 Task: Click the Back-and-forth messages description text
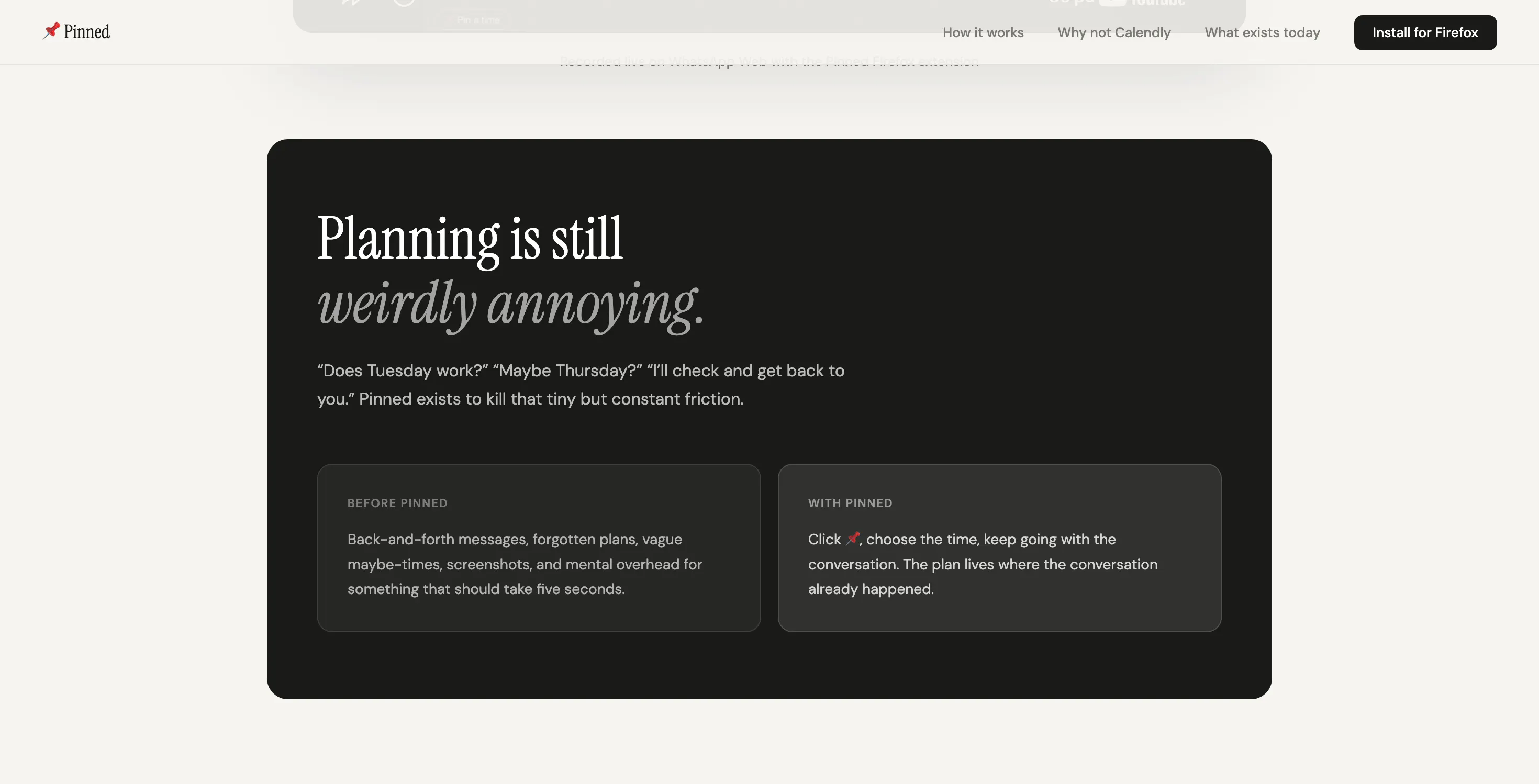525,564
